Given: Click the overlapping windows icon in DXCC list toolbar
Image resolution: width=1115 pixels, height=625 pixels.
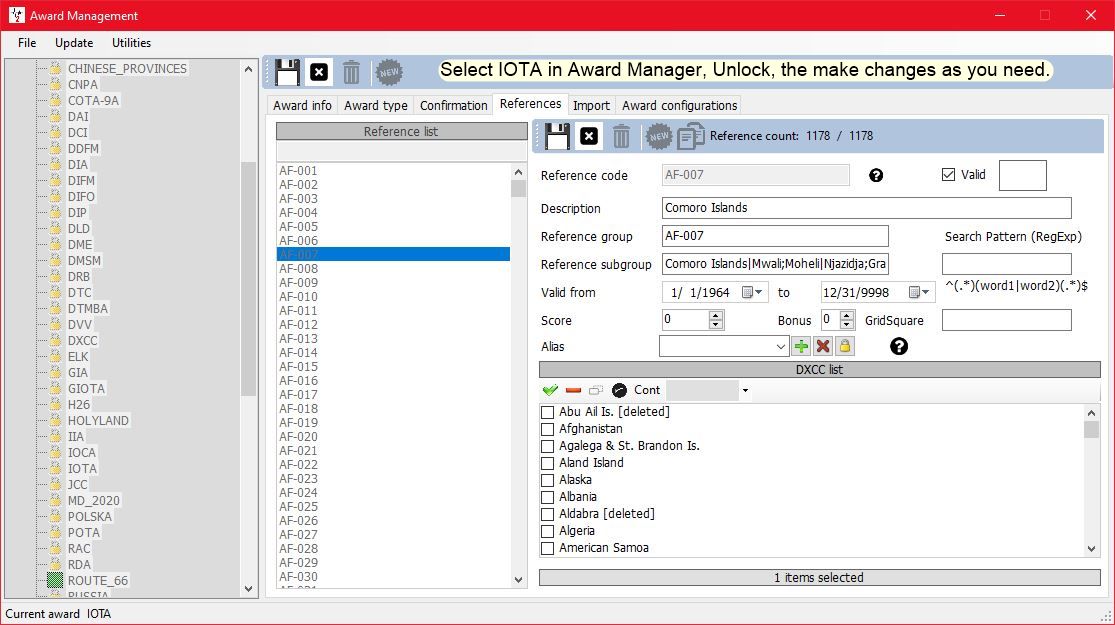Looking at the screenshot, I should point(596,390).
